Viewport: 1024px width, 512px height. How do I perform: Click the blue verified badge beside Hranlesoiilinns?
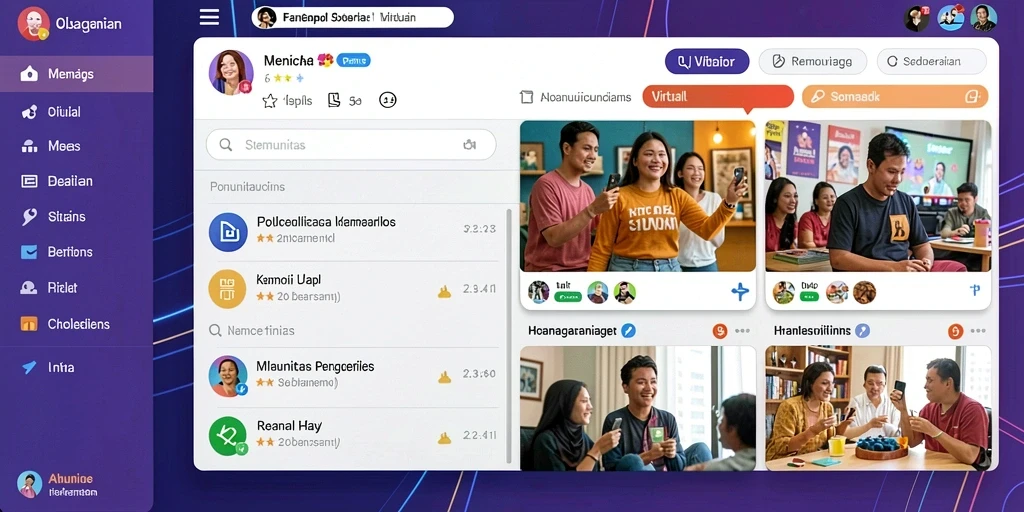[863, 330]
